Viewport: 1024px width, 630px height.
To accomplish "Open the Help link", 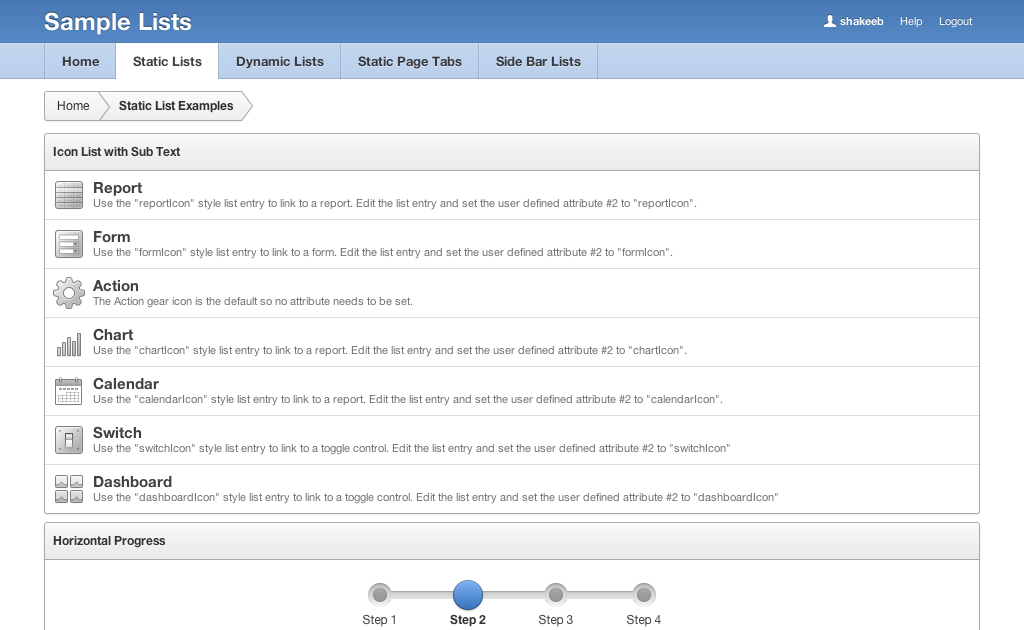I will pyautogui.click(x=911, y=21).
